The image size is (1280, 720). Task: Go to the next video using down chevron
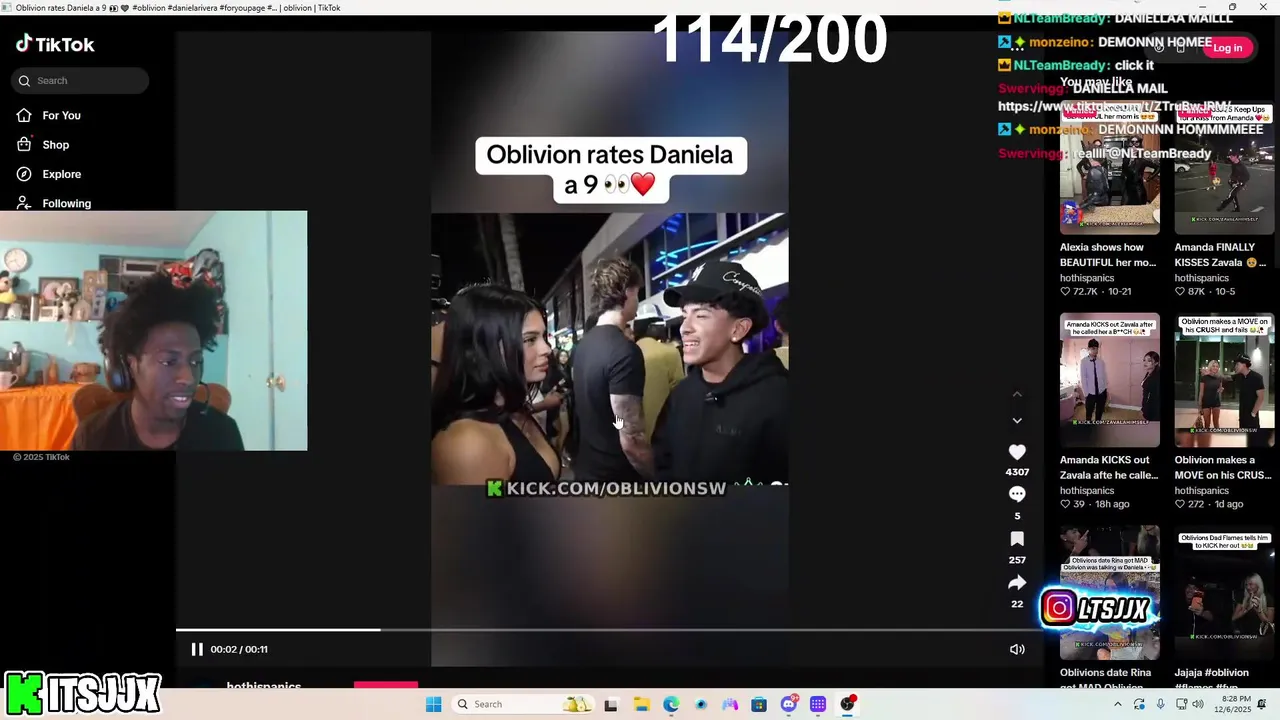coord(1017,421)
